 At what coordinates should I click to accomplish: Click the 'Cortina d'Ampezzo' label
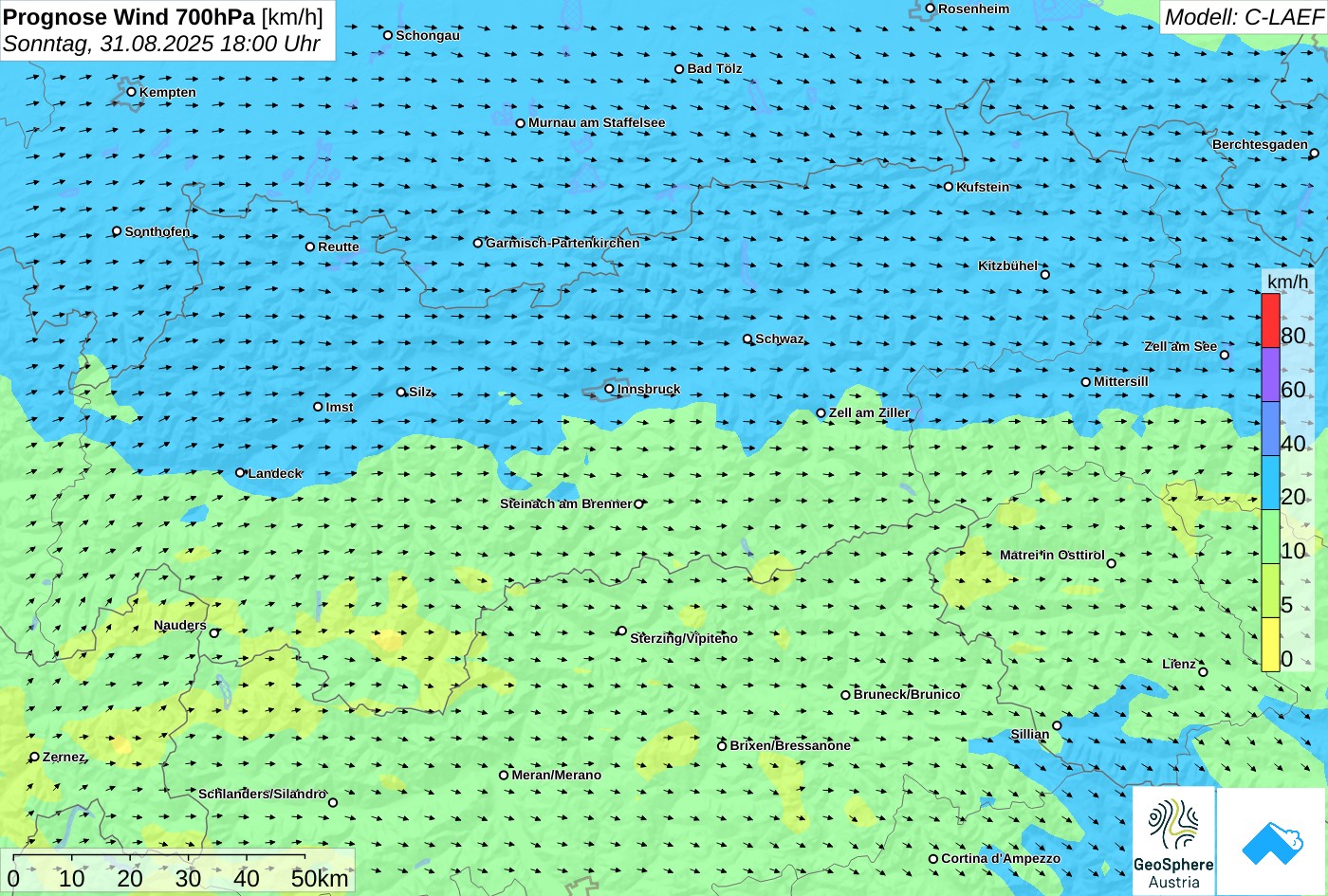pyautogui.click(x=1001, y=858)
